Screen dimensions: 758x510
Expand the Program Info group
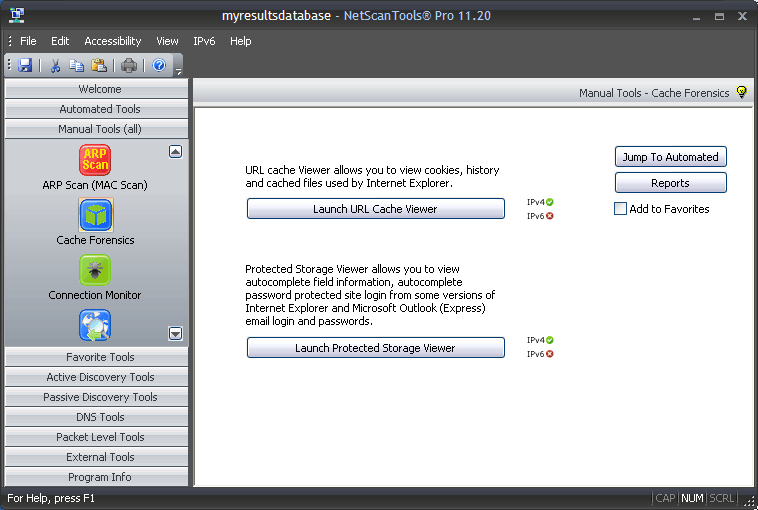click(x=97, y=477)
